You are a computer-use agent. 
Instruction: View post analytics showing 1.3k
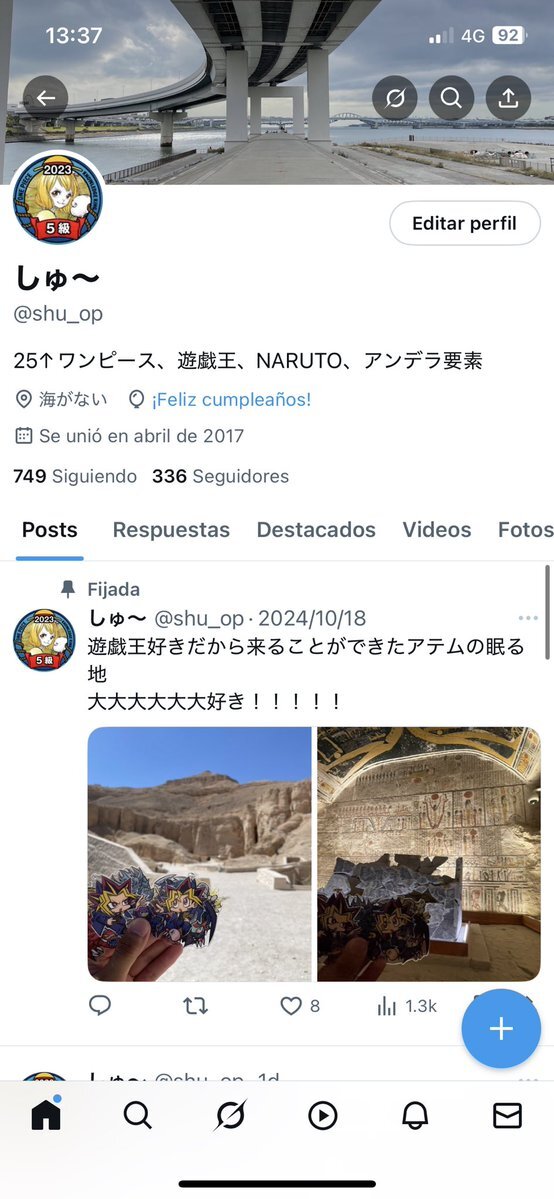pos(406,1006)
